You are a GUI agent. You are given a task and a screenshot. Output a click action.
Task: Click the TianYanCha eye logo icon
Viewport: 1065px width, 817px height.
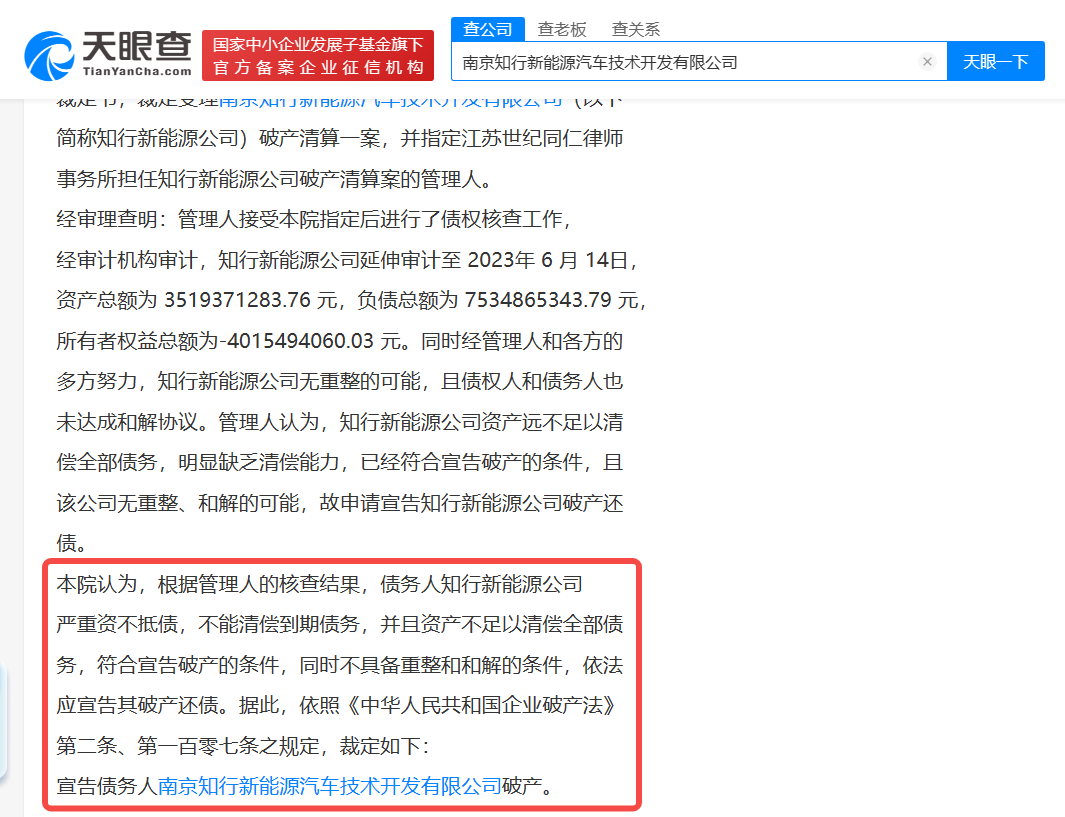pos(49,56)
